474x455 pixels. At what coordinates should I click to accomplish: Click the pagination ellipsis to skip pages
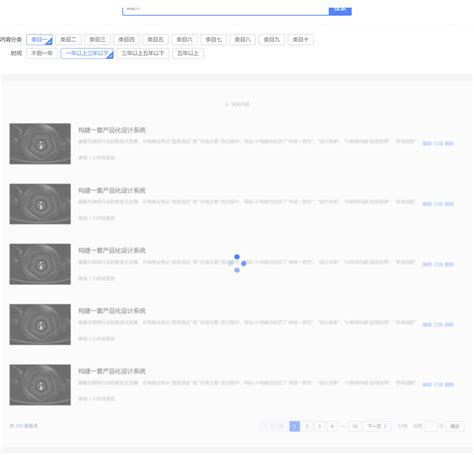tap(343, 426)
